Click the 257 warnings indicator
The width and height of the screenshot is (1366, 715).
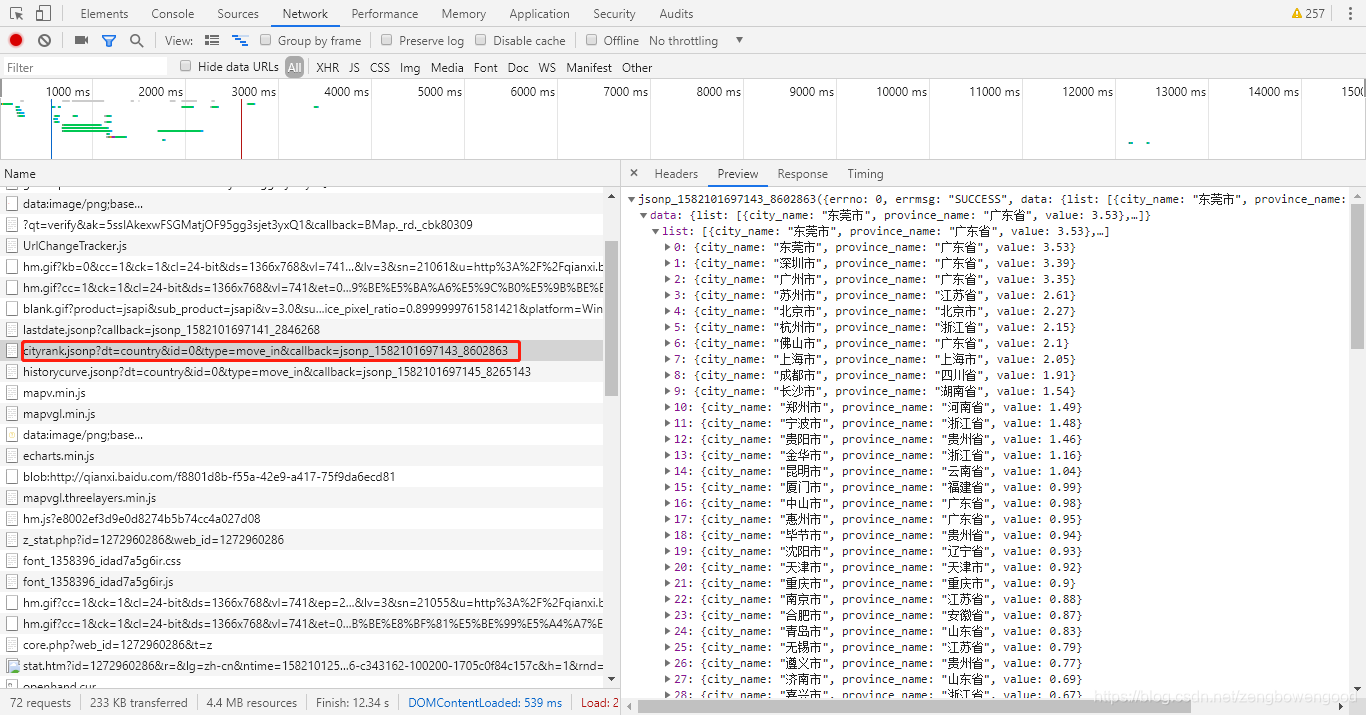[1308, 13]
